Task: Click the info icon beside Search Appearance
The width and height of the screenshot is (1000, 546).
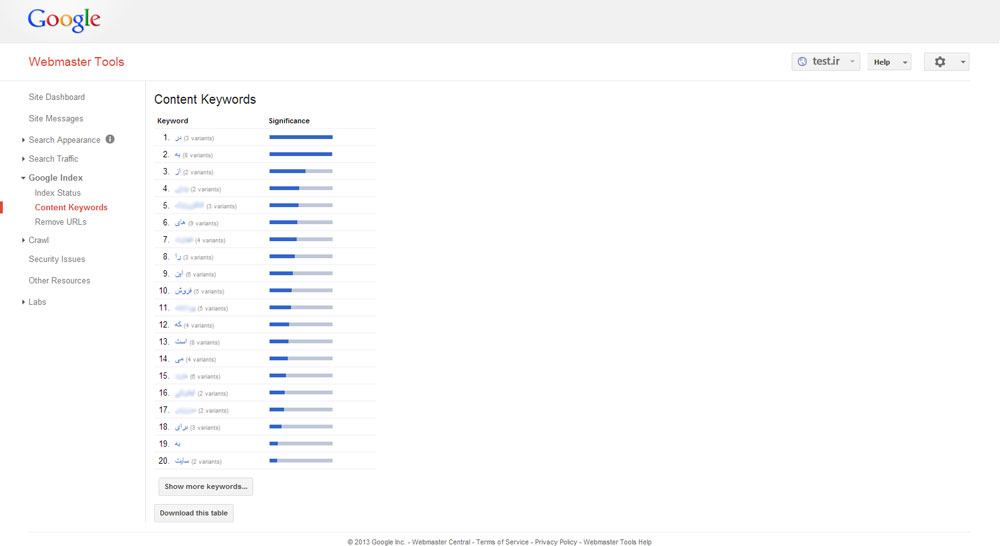Action: click(x=110, y=139)
